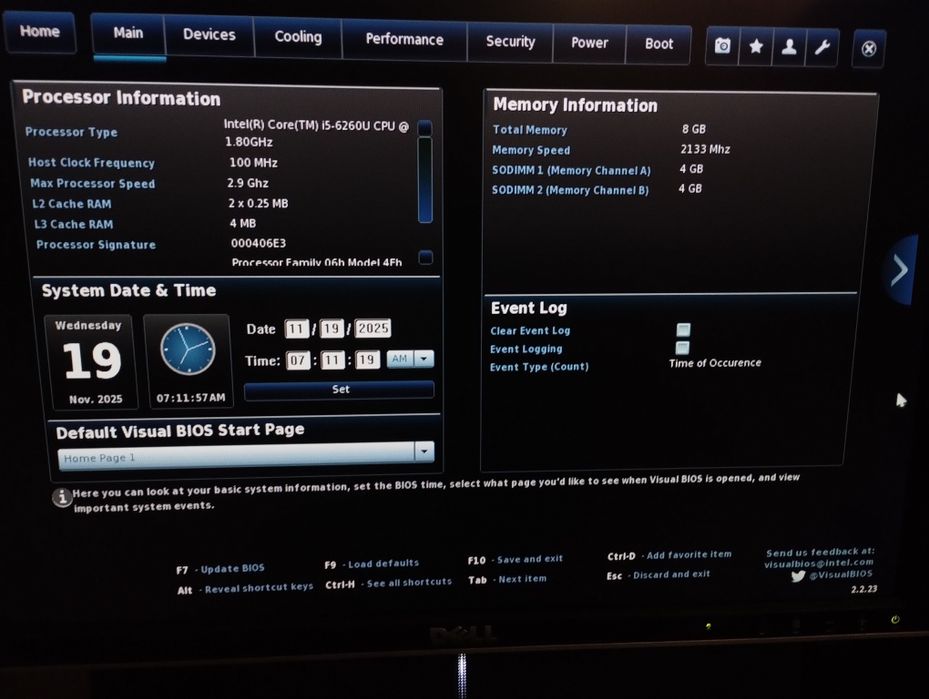929x699 pixels.
Task: Toggle the Event Logging checkbox
Action: pyautogui.click(x=682, y=347)
